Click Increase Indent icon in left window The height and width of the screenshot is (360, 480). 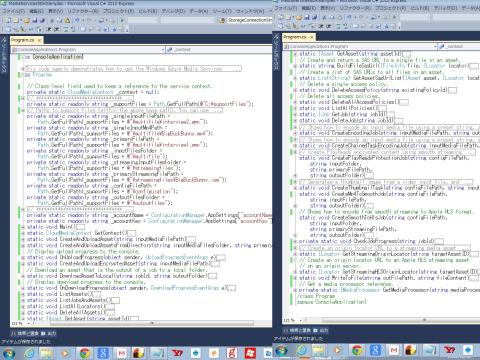coord(57,29)
